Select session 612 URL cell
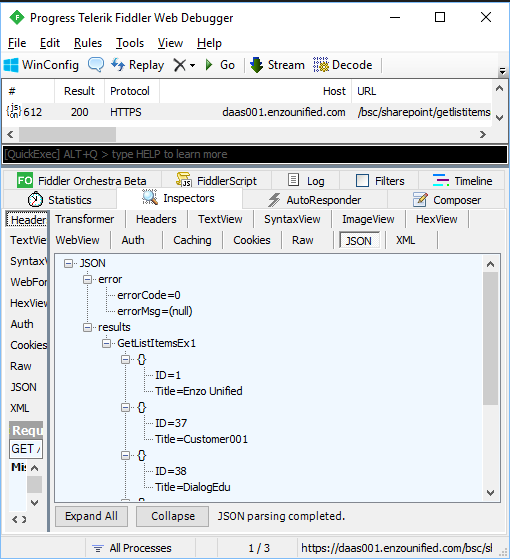Viewport: 510px width, 559px height. pos(423,112)
